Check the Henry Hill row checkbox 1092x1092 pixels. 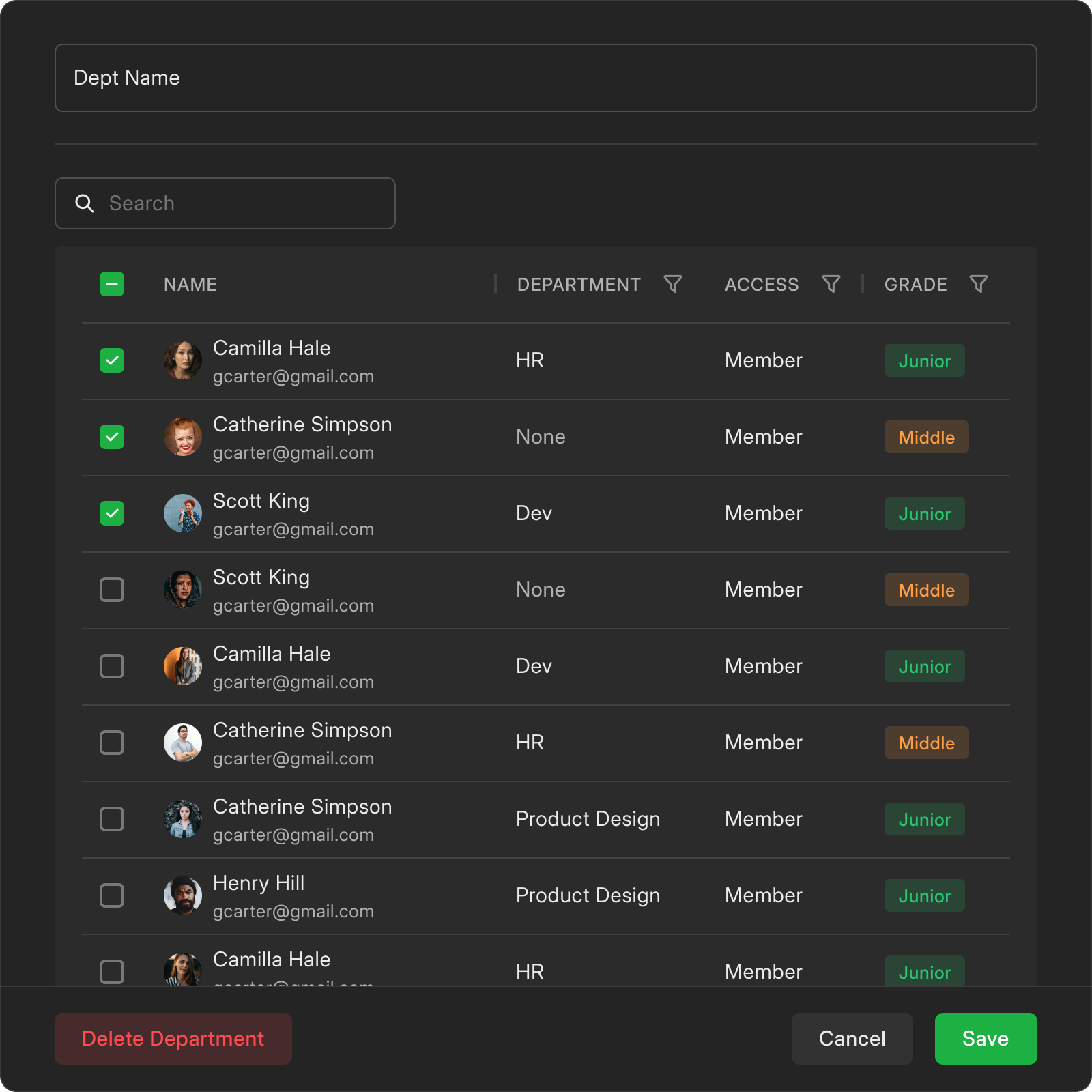[x=112, y=895]
